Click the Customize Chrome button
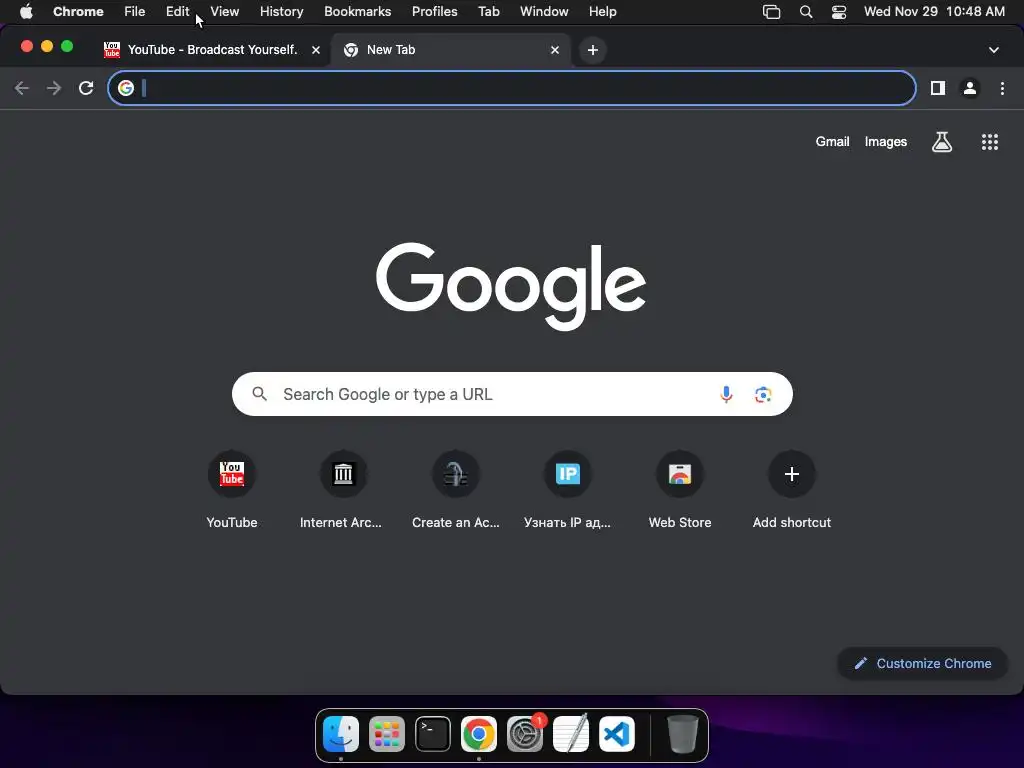The width and height of the screenshot is (1024, 768). (923, 664)
